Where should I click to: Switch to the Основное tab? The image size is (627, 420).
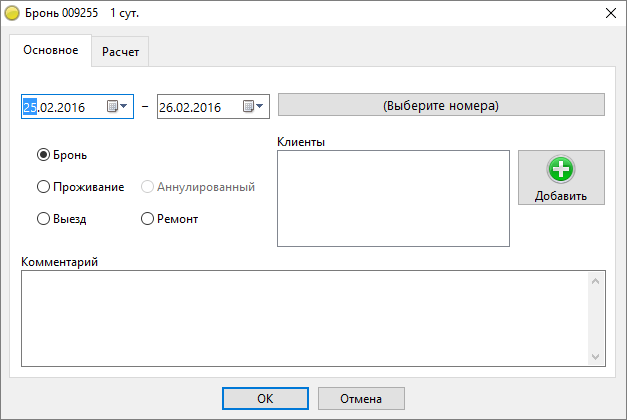pyautogui.click(x=50, y=50)
